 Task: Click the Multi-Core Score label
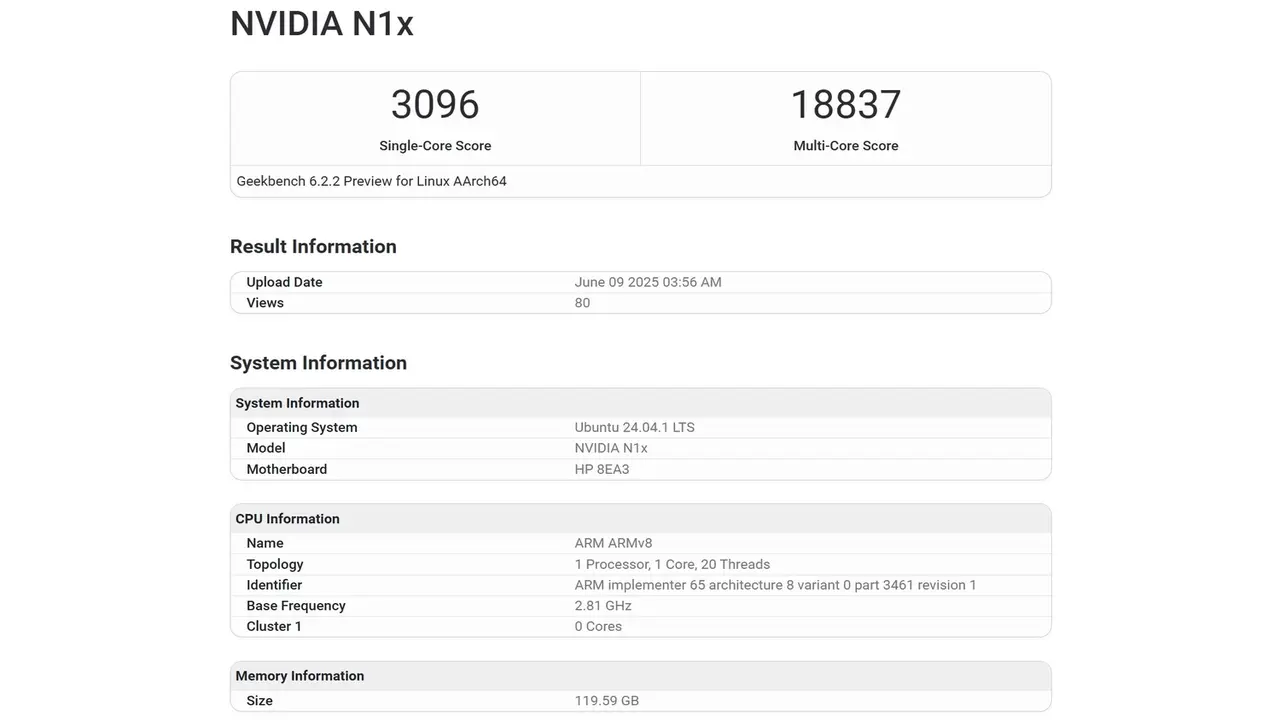coord(845,146)
